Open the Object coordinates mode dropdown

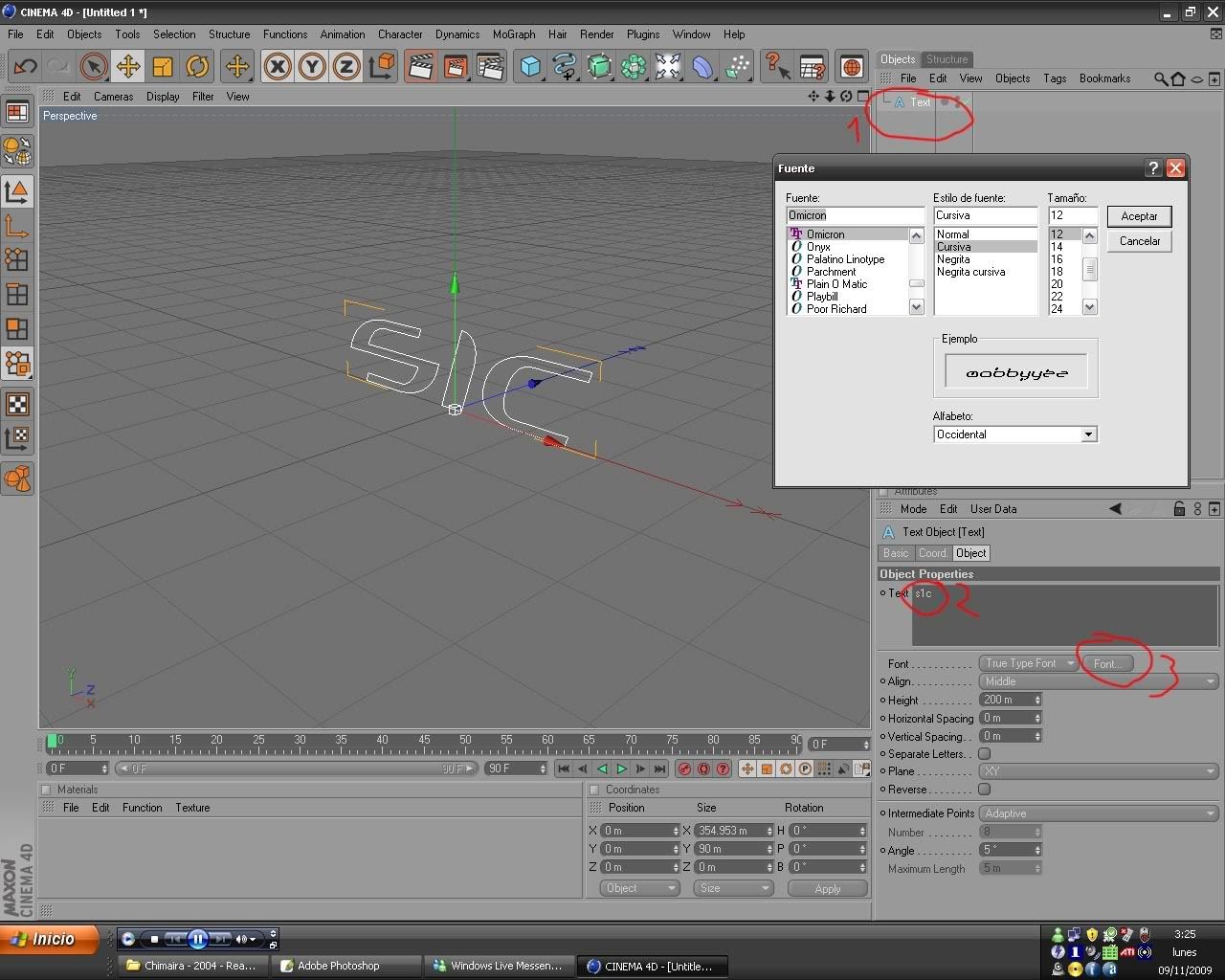[x=639, y=888]
